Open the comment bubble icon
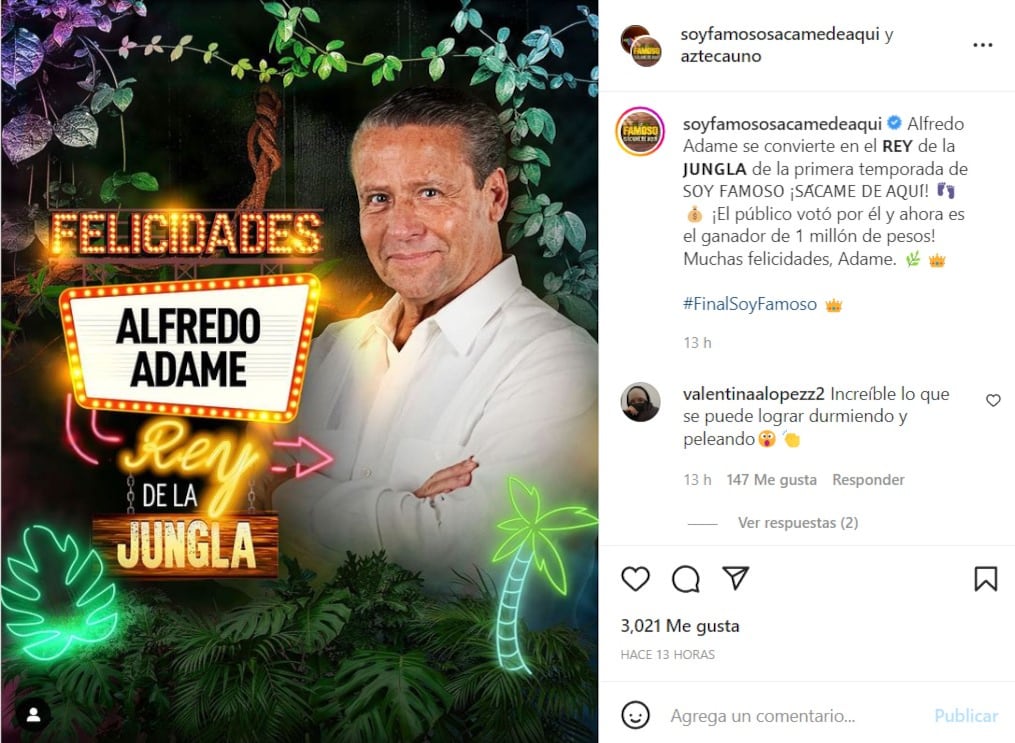The width and height of the screenshot is (1015, 743). [686, 579]
